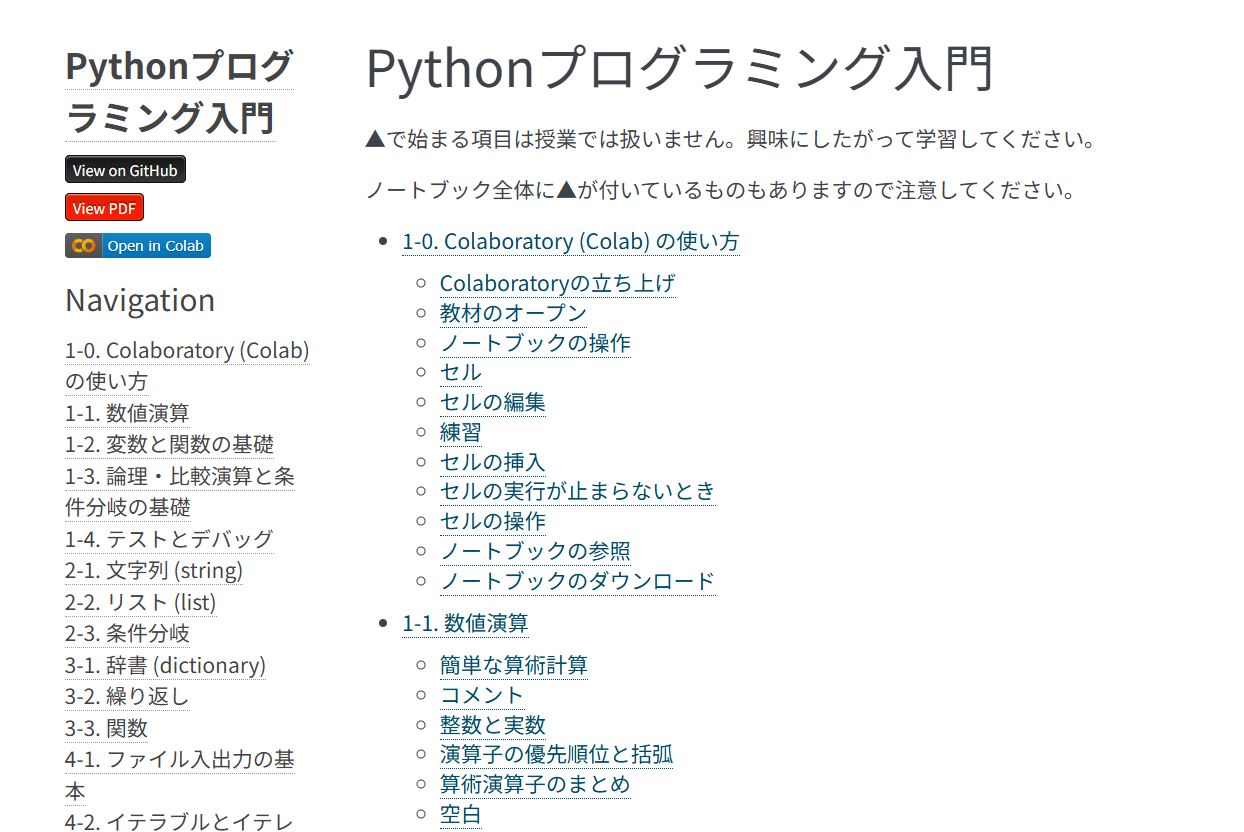The height and width of the screenshot is (832, 1244).
Task: Open the 演算子の優先順位と括弧 link
Action: (x=556, y=755)
